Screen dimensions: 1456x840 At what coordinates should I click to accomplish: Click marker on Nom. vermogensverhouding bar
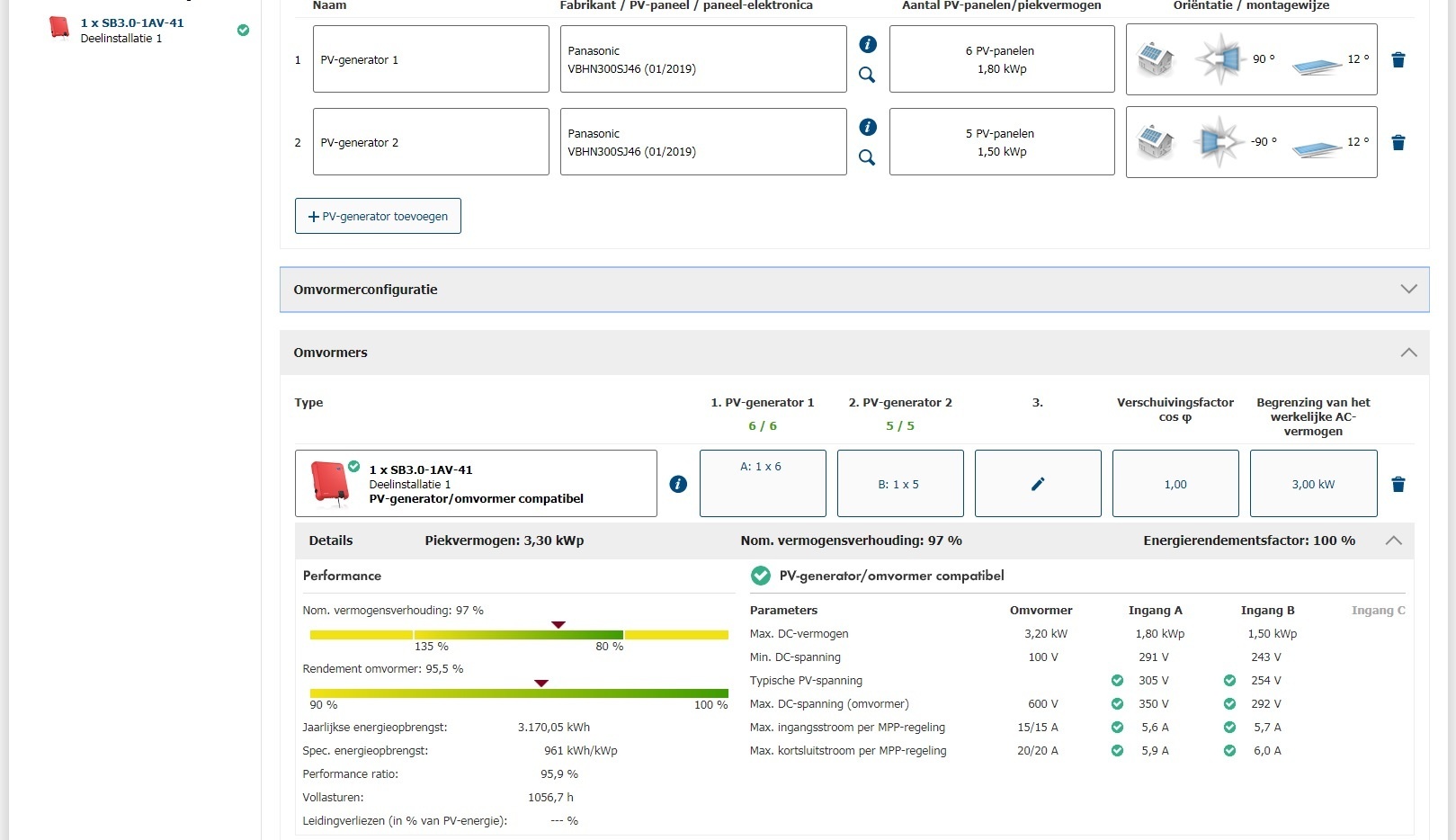[558, 624]
